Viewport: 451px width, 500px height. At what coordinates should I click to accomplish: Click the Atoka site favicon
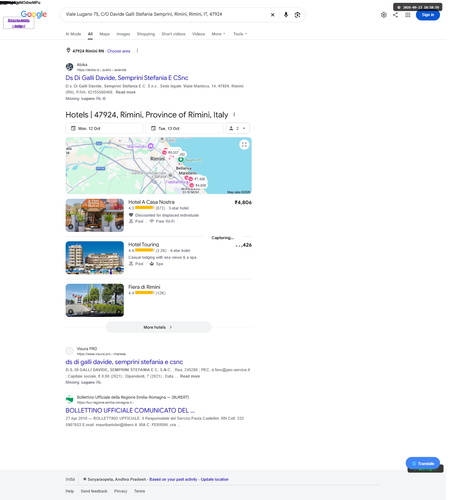click(69, 67)
